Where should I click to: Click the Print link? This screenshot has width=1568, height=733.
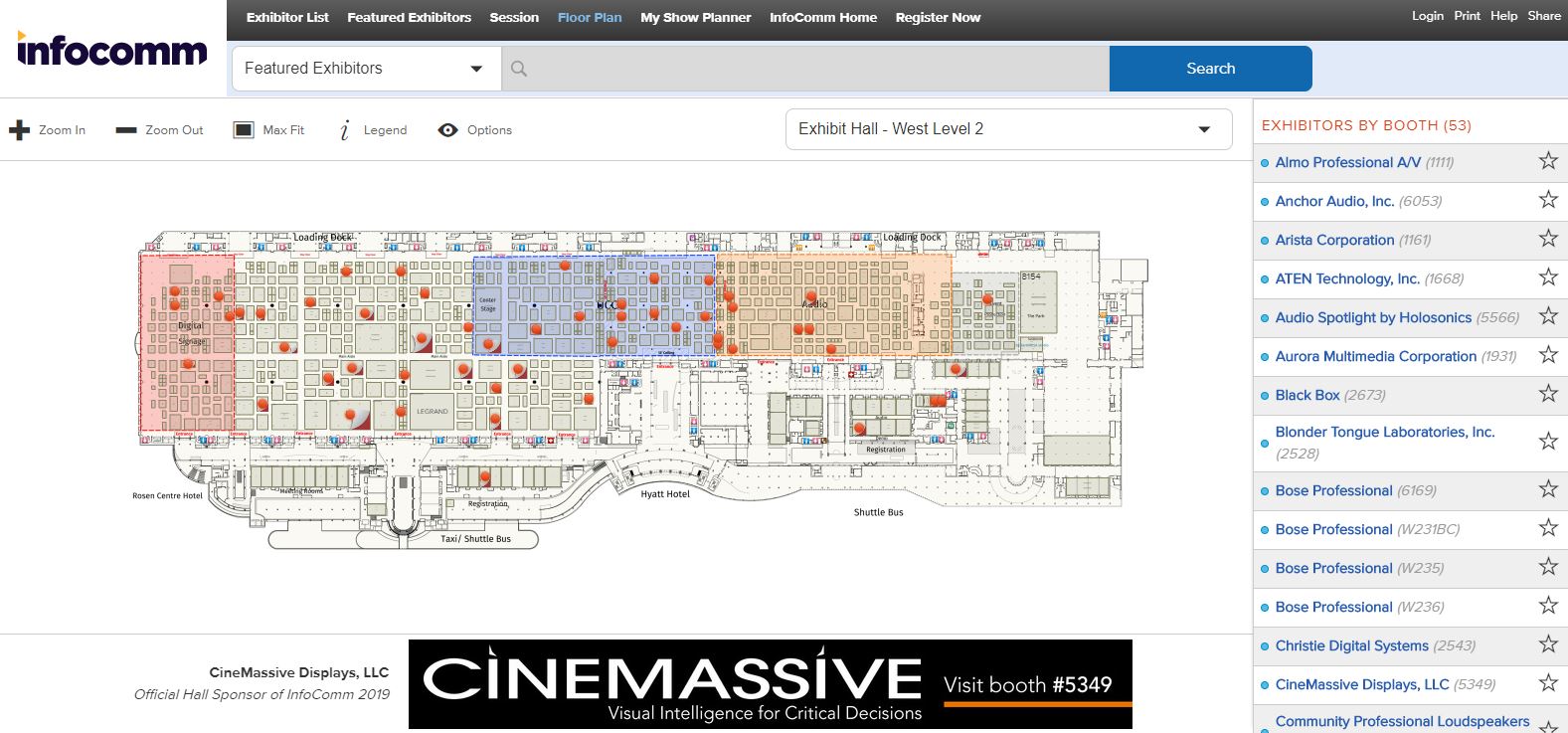click(1467, 16)
